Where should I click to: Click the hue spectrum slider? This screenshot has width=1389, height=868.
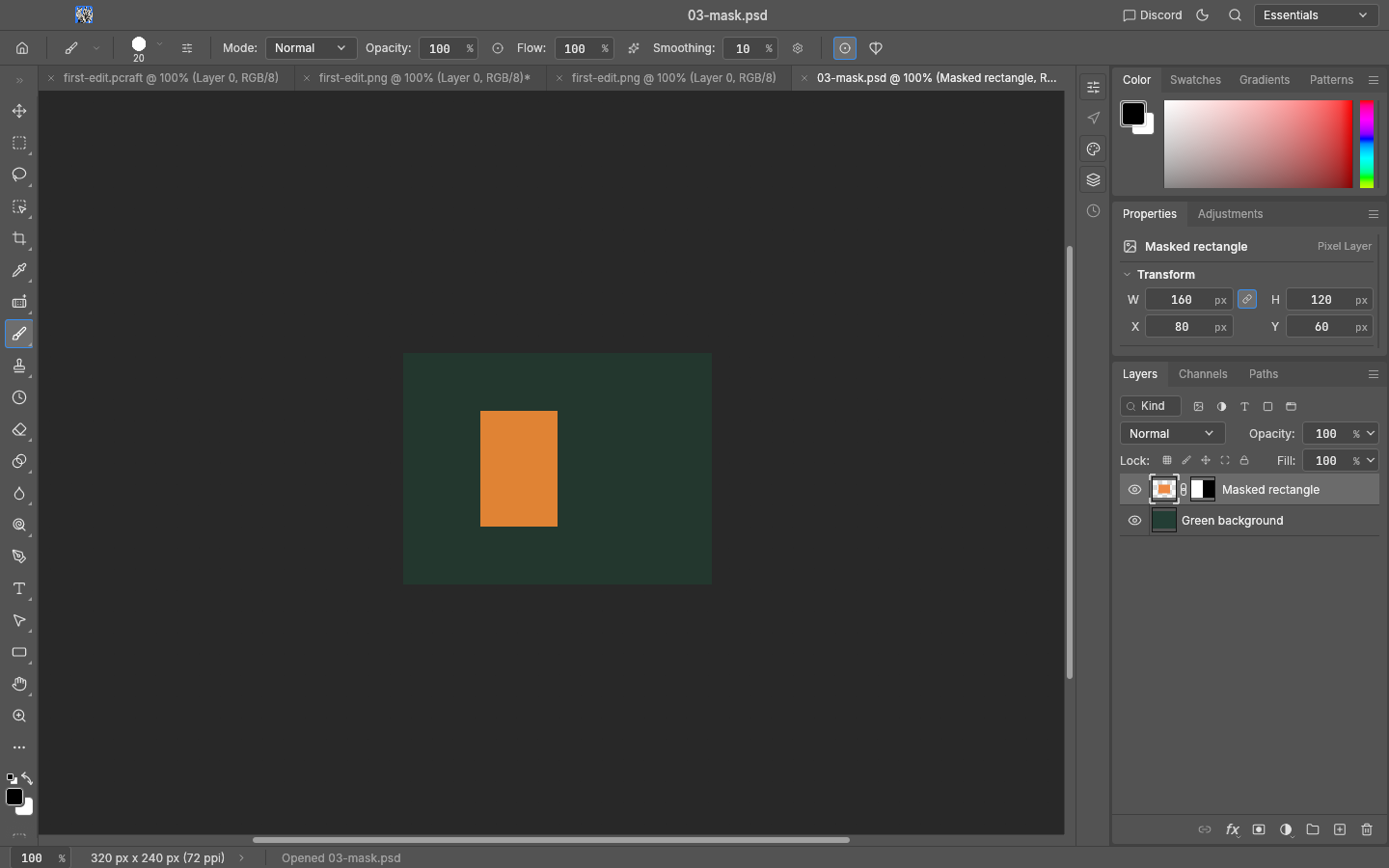pos(1367,144)
